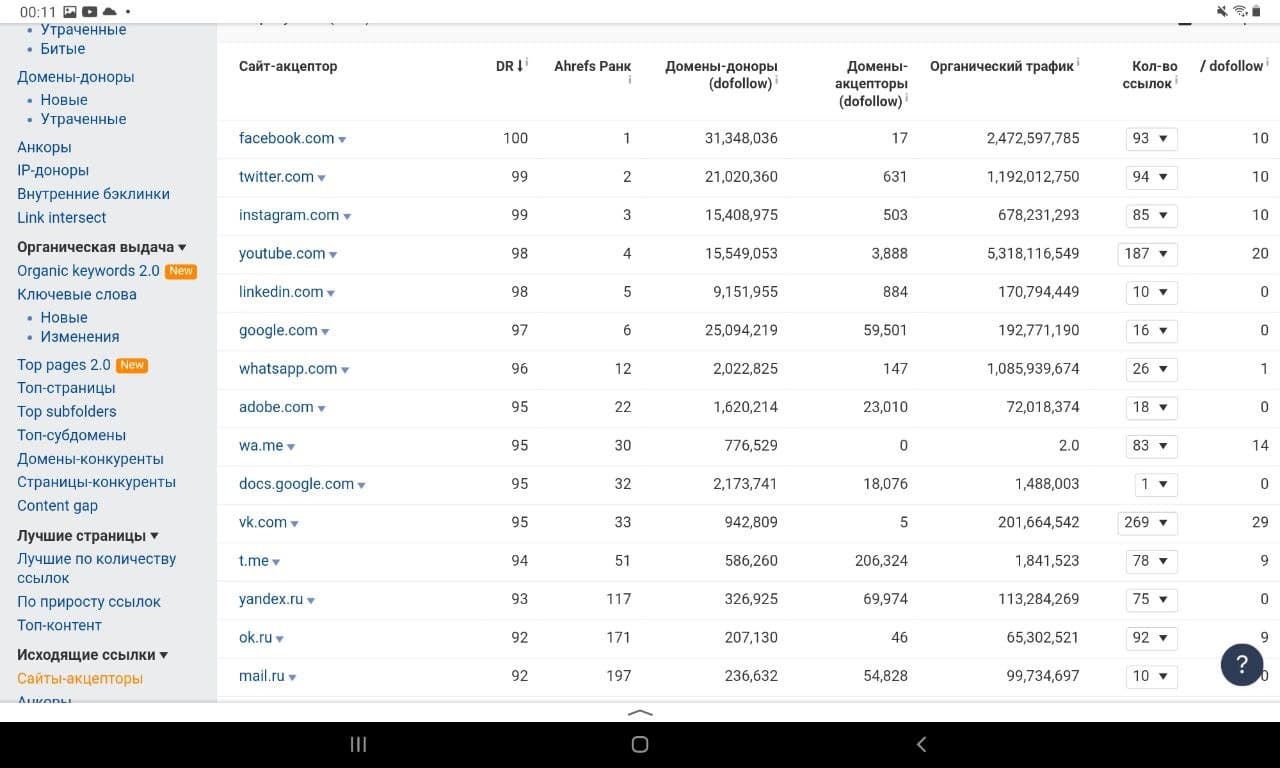Sort by Ahrefs Ранк column
Screen dimensions: 1280x768
(x=592, y=66)
